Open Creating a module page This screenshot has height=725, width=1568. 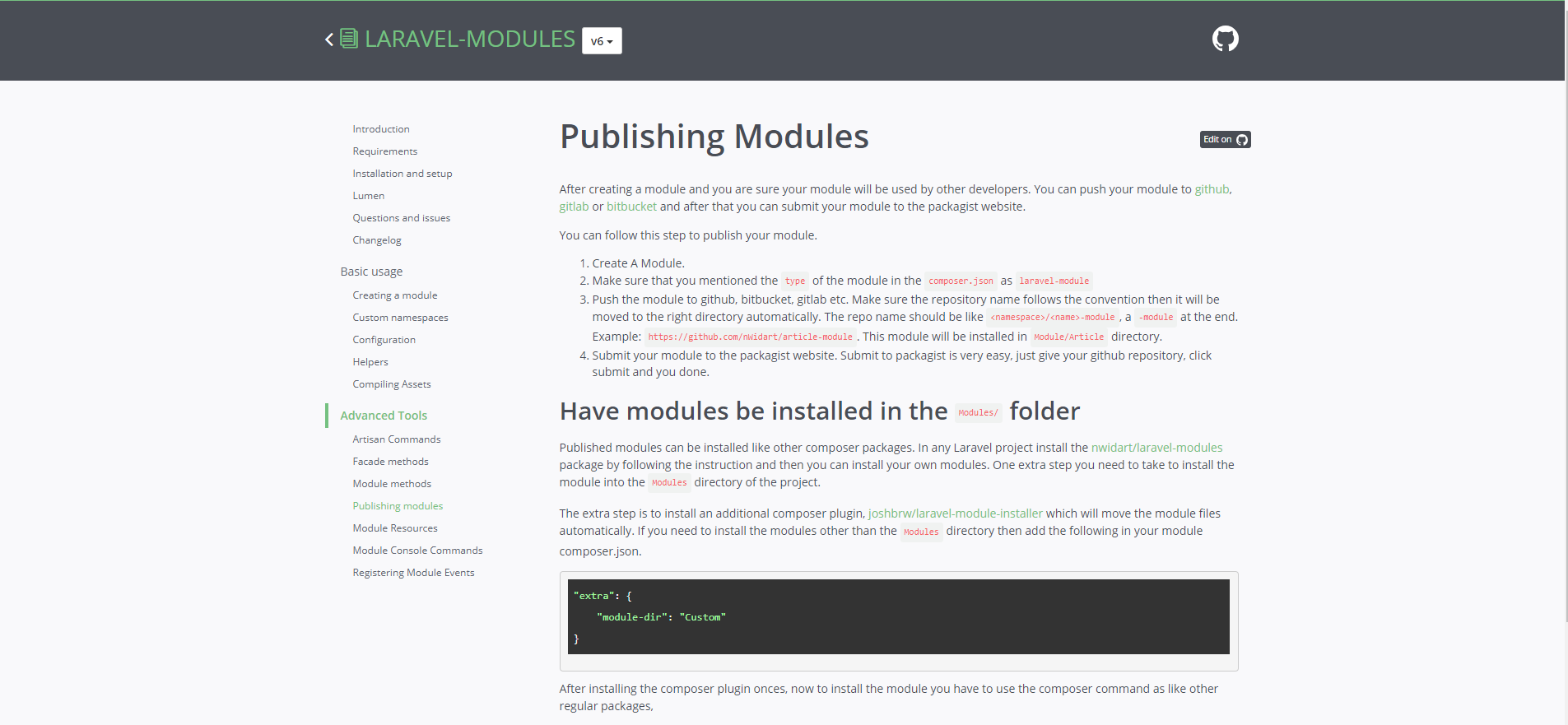395,295
